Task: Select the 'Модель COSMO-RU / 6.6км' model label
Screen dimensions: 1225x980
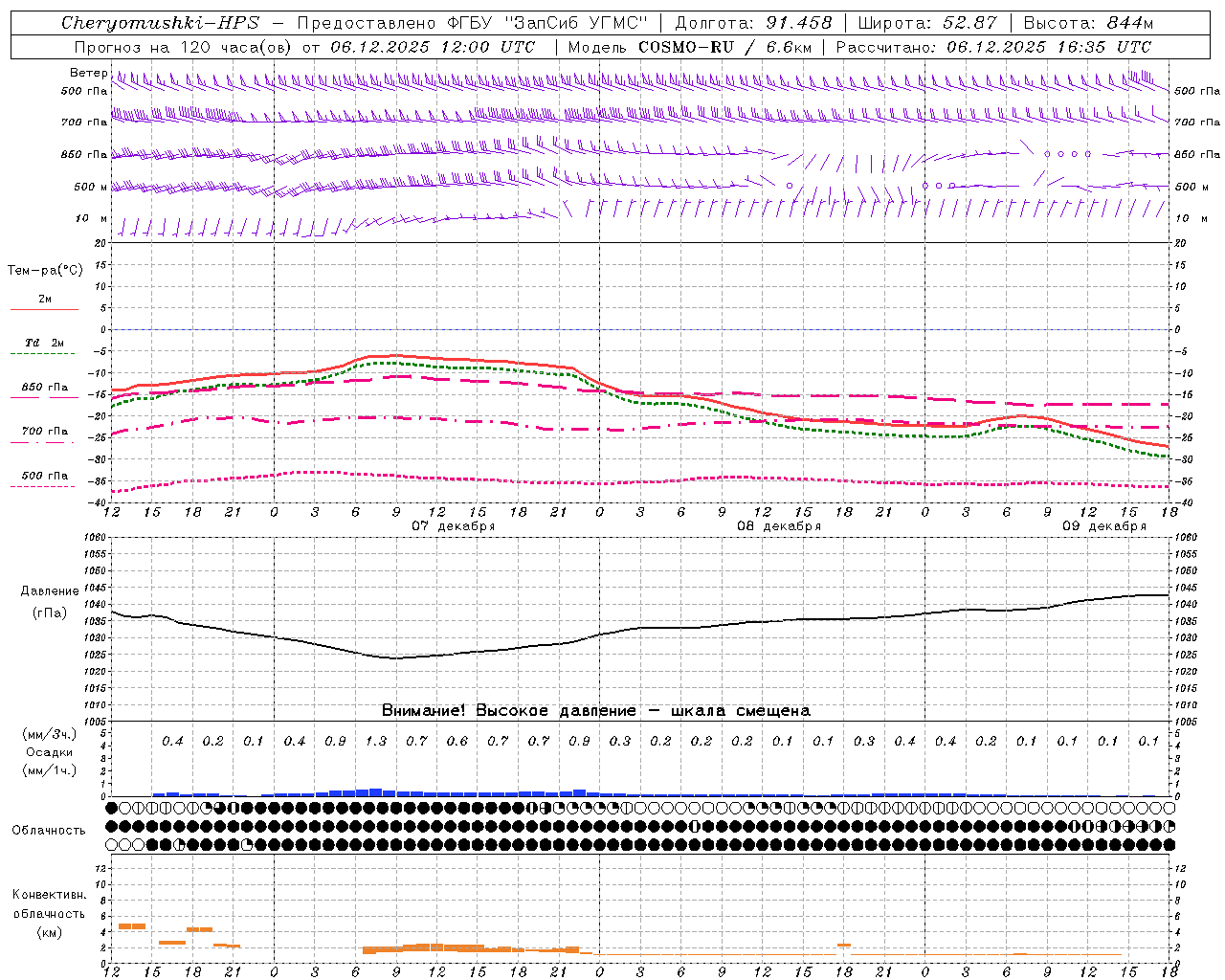Action: (690, 47)
